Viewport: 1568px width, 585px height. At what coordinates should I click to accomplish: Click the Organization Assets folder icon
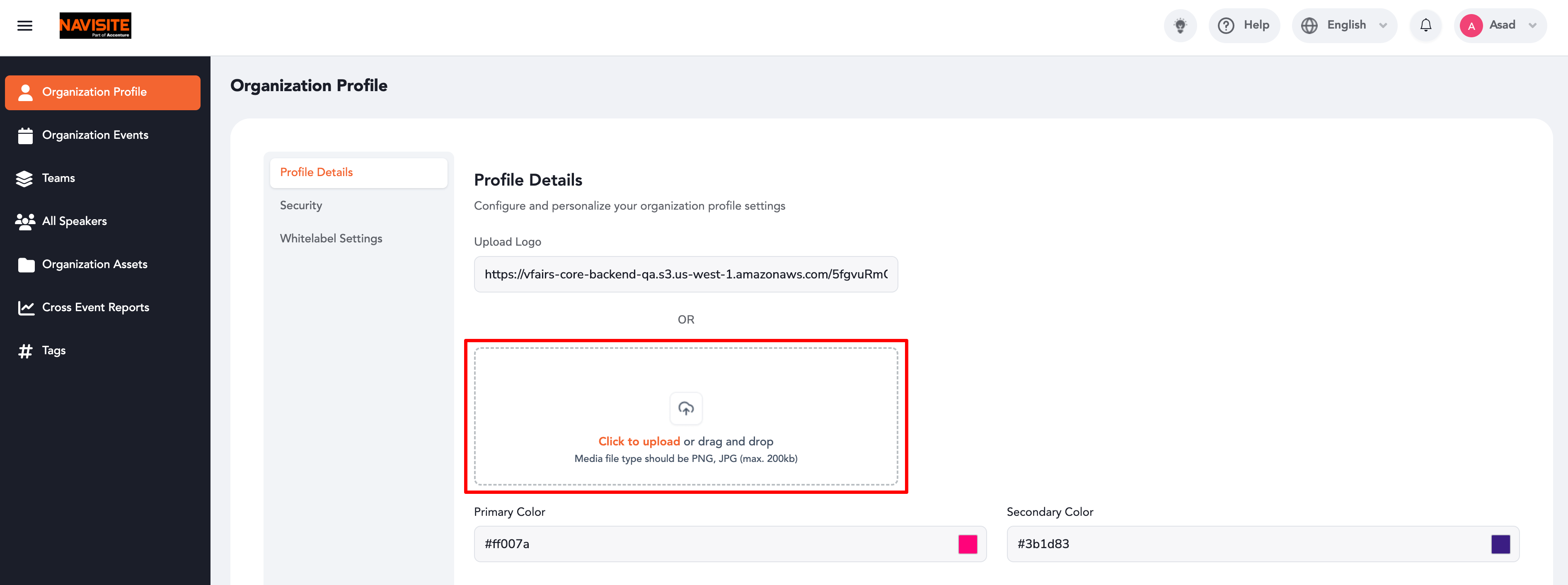[x=26, y=265]
